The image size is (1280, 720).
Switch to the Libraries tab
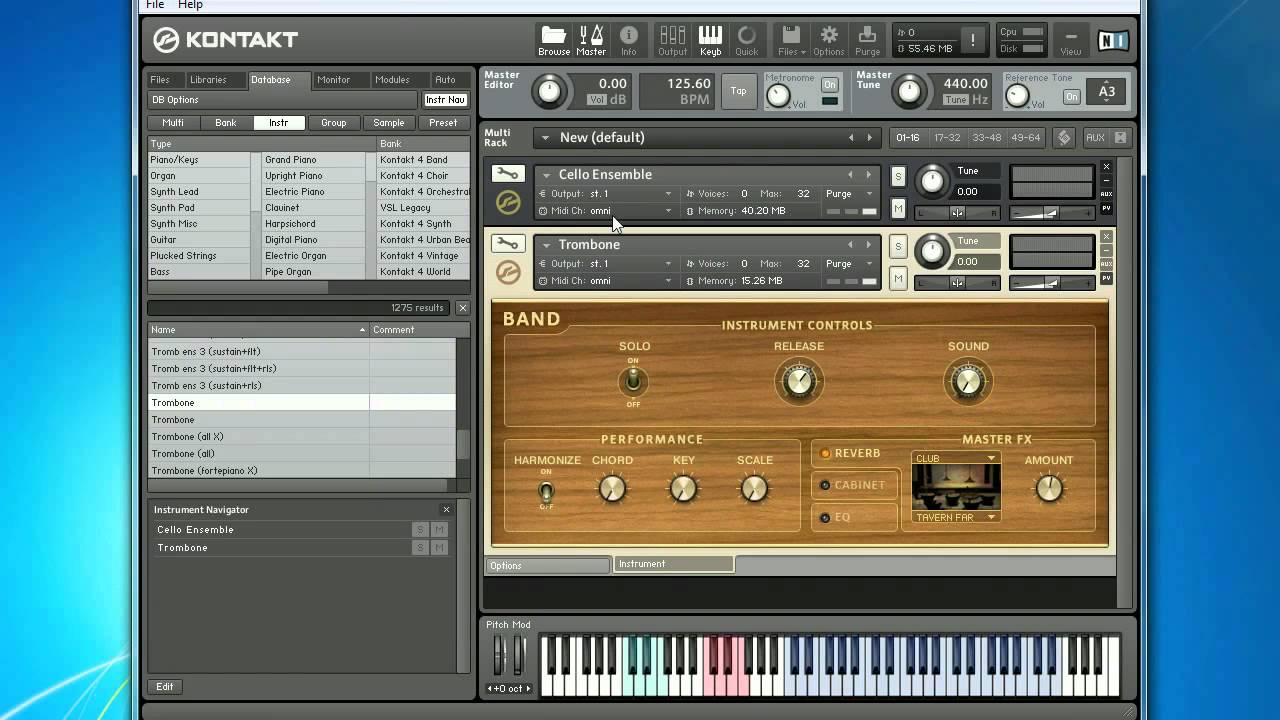[x=208, y=80]
